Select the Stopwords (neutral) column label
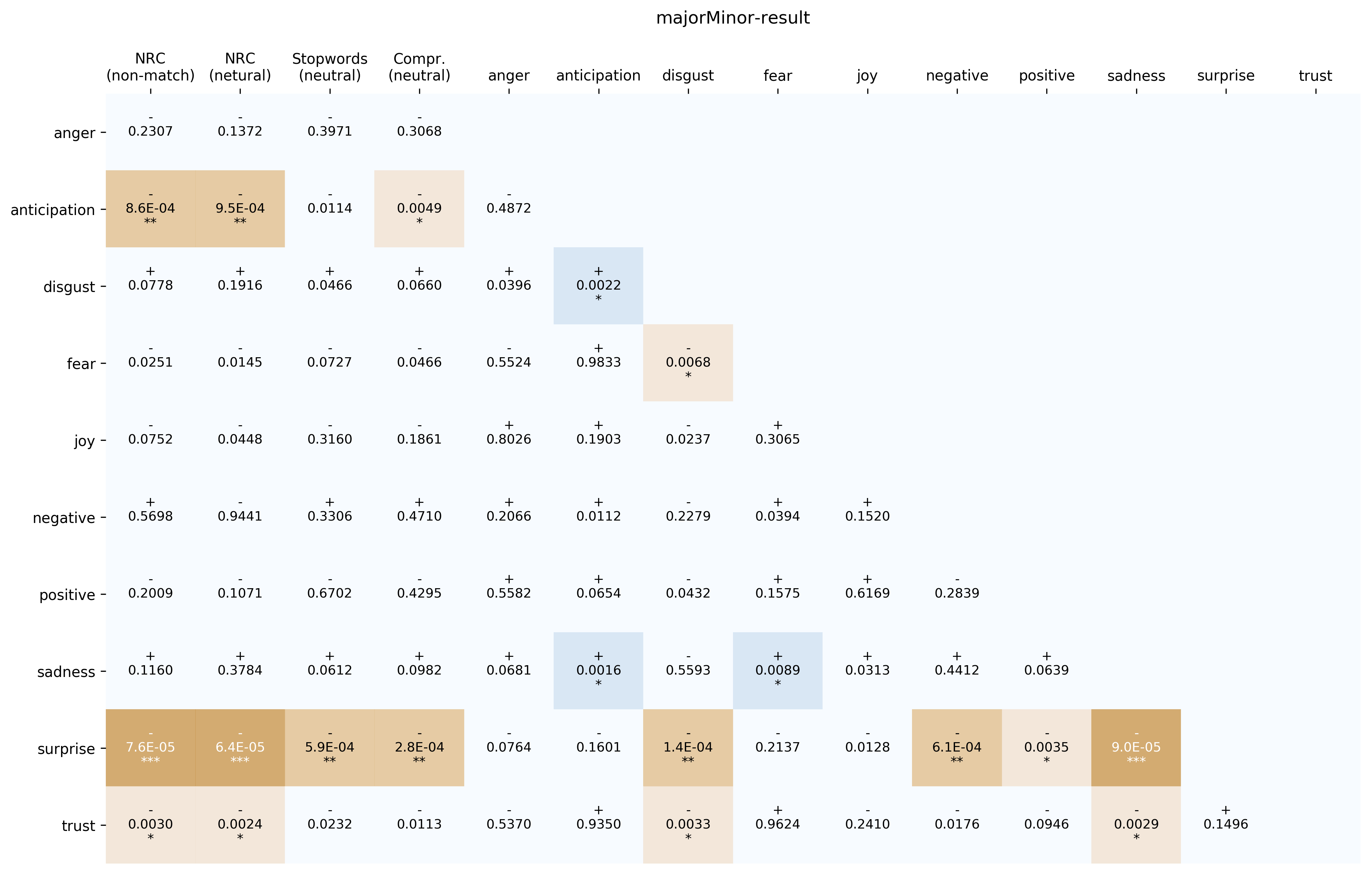The width and height of the screenshot is (1372, 875). coord(329,67)
